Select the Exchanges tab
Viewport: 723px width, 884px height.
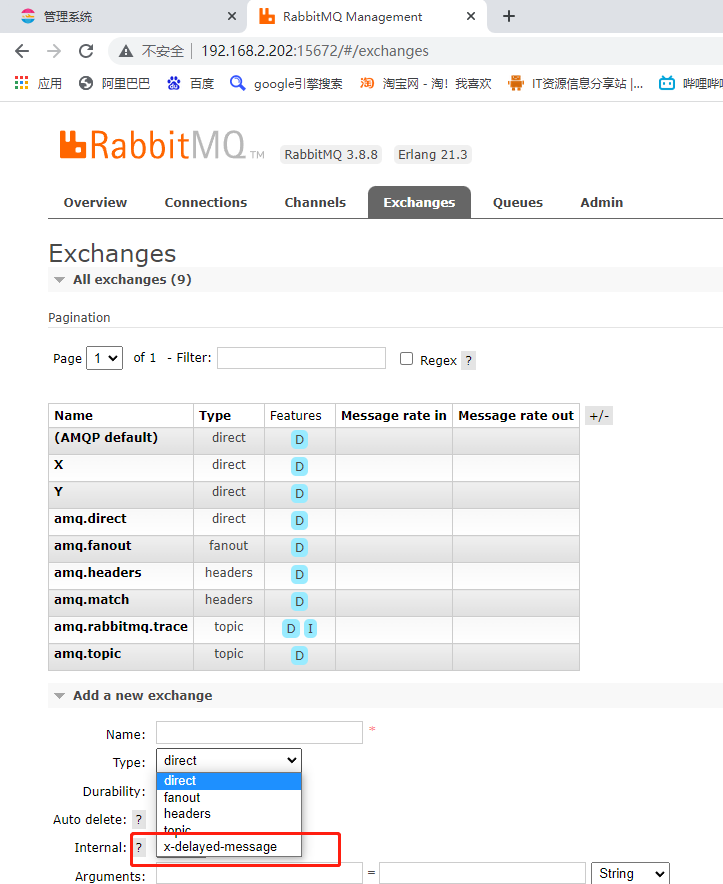tap(419, 202)
